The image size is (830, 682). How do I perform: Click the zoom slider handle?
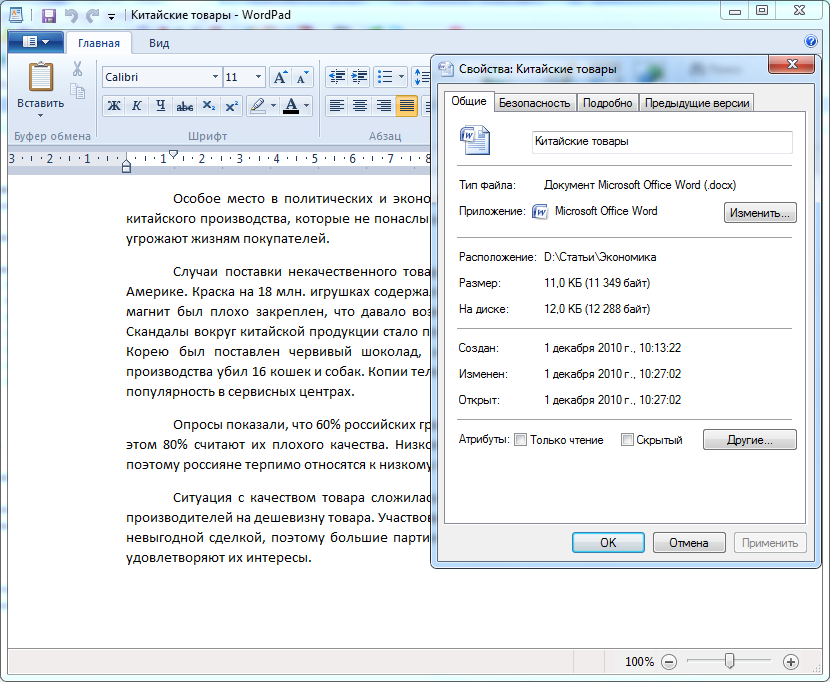[730, 661]
